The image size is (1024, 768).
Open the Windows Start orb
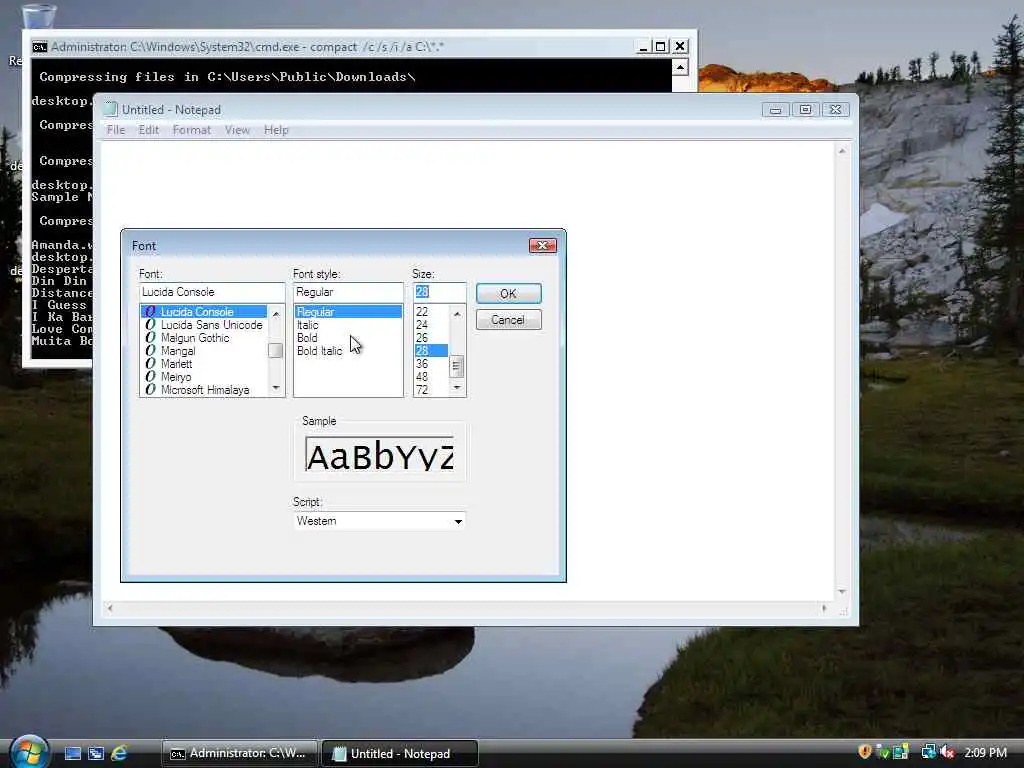29,752
